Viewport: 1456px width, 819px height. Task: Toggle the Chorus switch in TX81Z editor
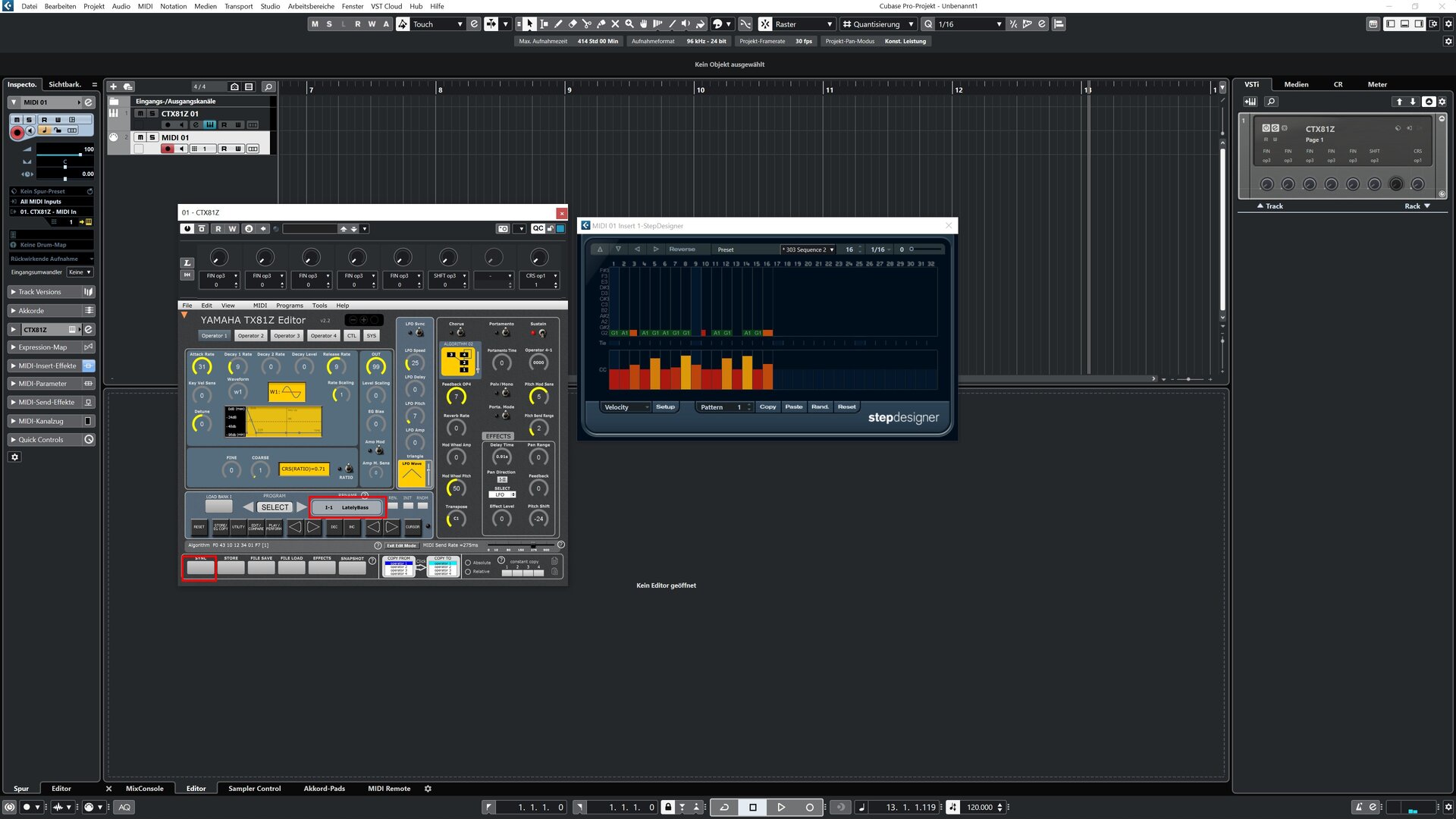(460, 332)
